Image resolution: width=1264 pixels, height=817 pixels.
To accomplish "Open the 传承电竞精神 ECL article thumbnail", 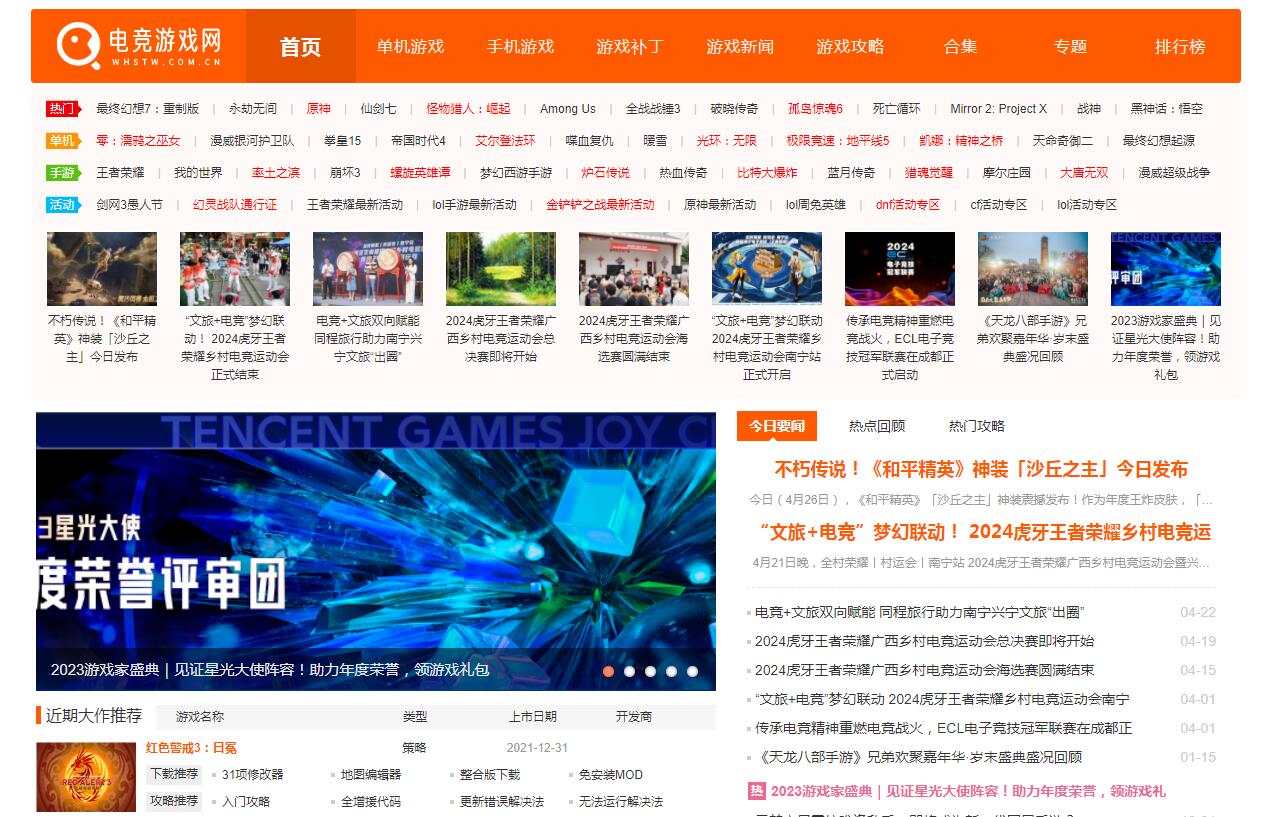I will coord(900,269).
